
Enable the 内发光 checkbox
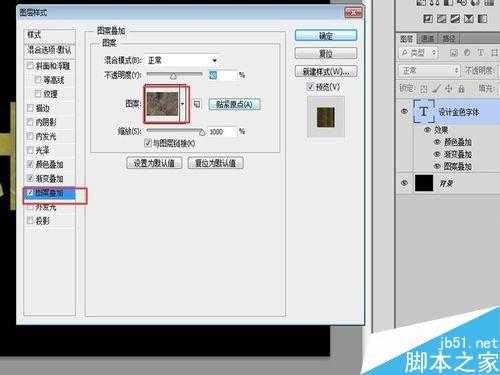[x=30, y=136]
